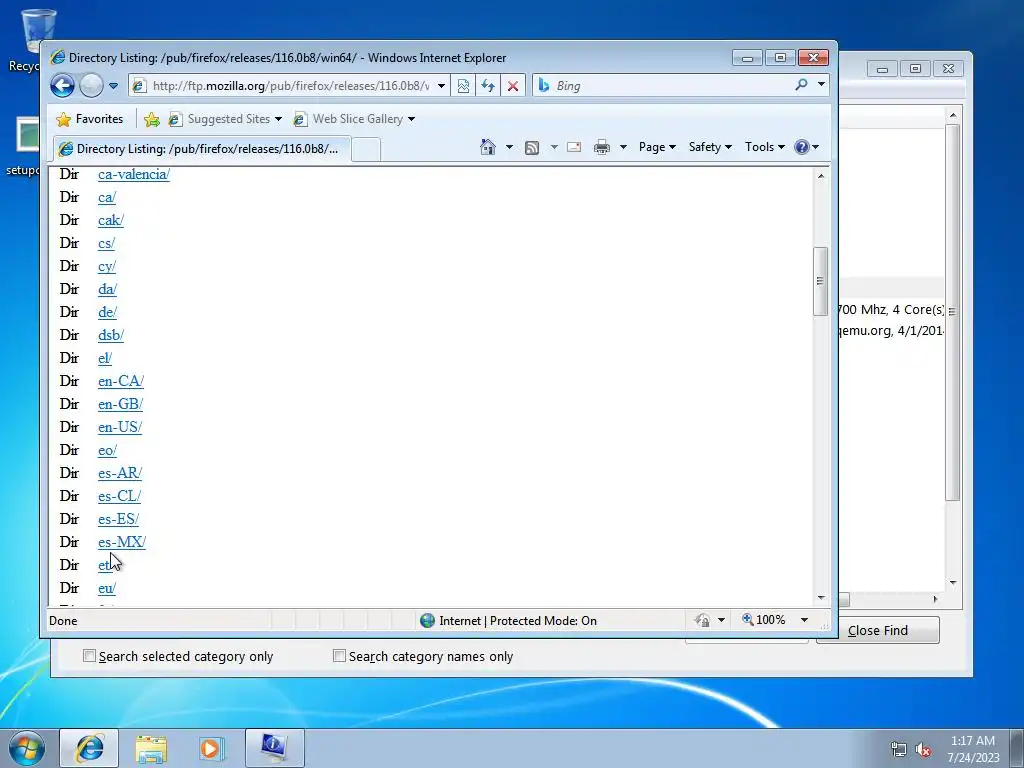This screenshot has width=1024, height=768.
Task: Open the es-MX/ directory link
Action: tap(122, 542)
